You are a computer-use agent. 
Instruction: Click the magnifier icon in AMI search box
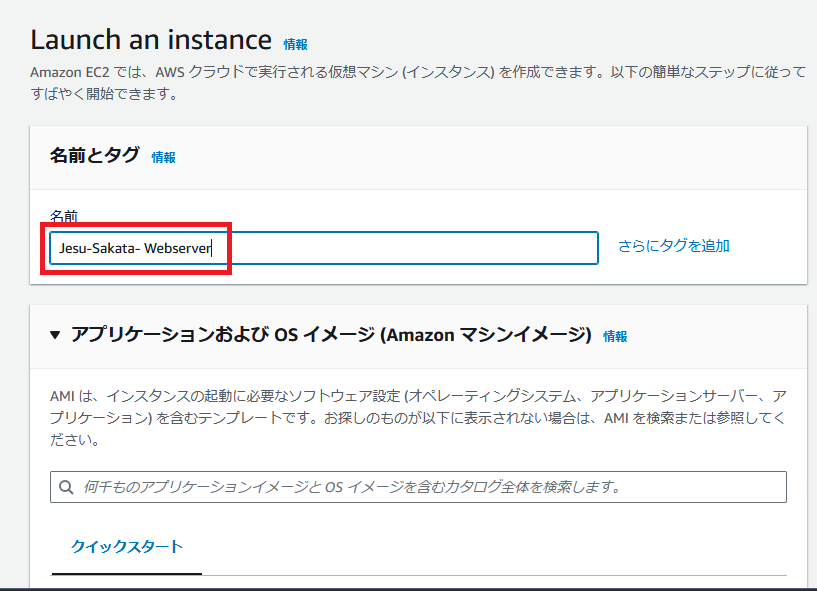click(x=66, y=487)
